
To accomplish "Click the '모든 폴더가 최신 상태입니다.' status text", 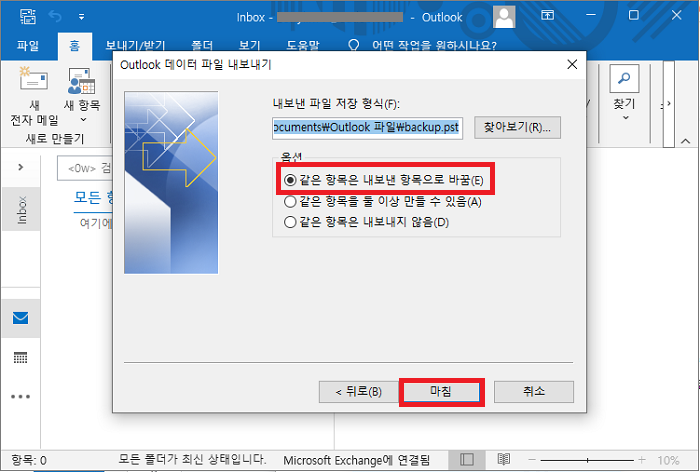I will pos(192,459).
